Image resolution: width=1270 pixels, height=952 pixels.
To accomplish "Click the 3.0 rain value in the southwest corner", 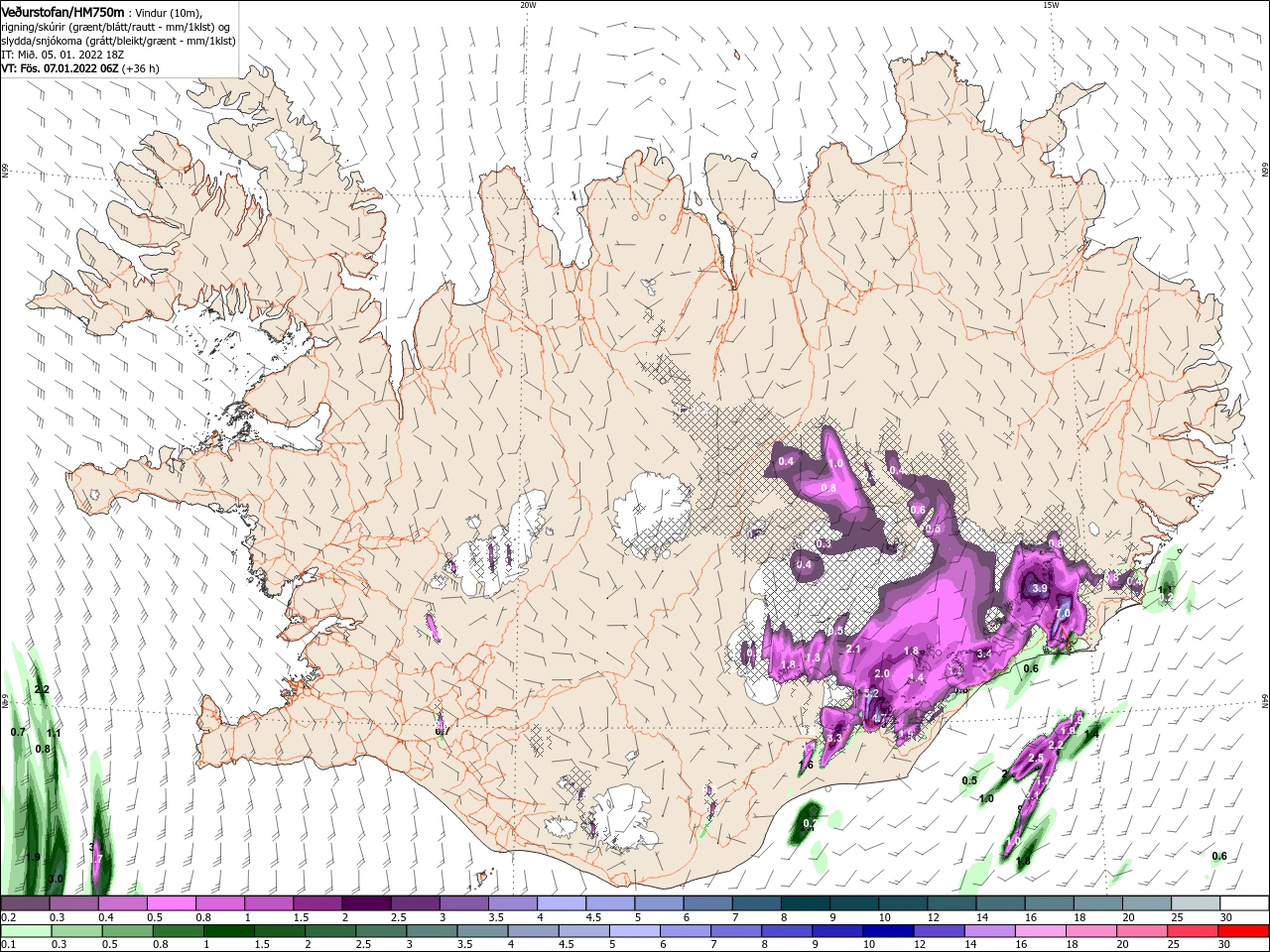I will (x=56, y=879).
